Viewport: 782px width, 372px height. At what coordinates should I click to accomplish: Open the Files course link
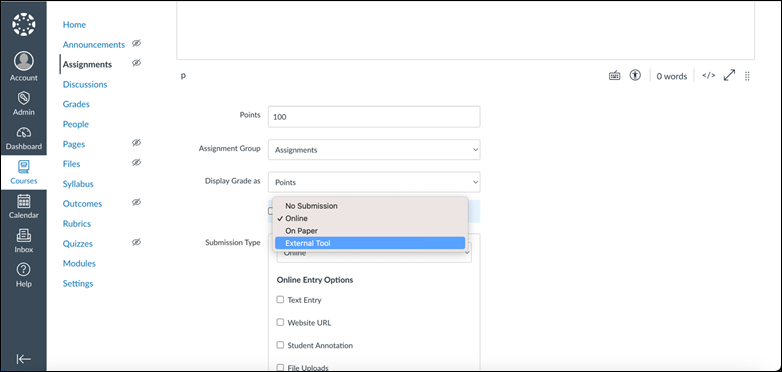(x=71, y=164)
